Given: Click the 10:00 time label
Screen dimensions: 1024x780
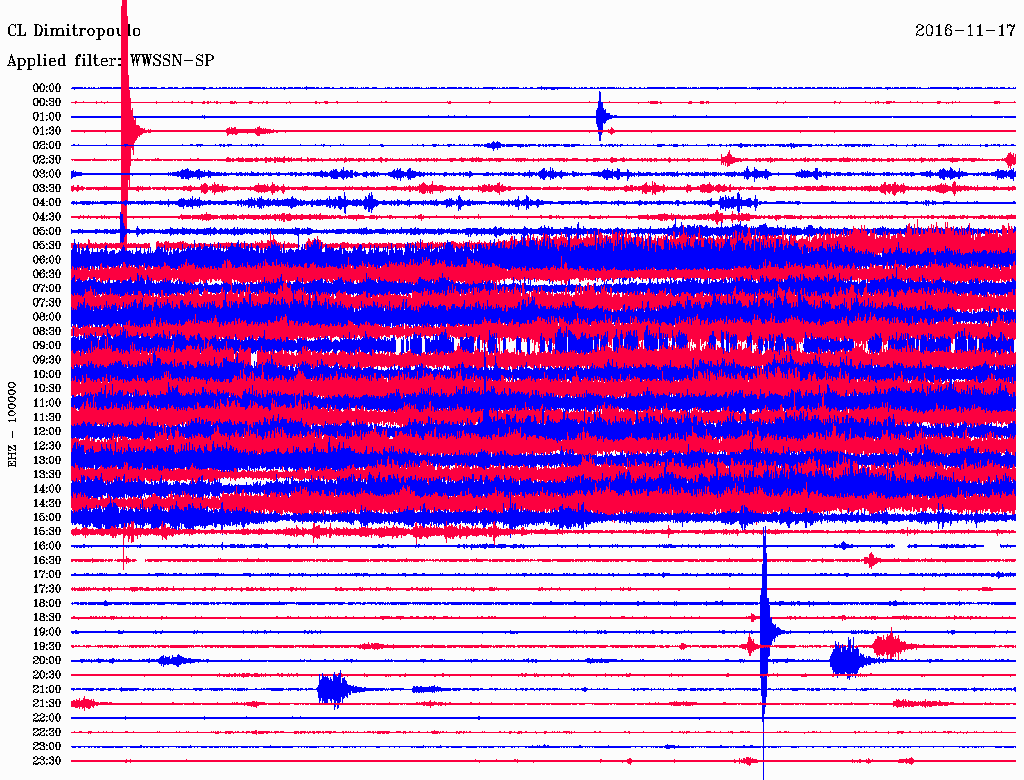Looking at the screenshot, I should click(47, 374).
